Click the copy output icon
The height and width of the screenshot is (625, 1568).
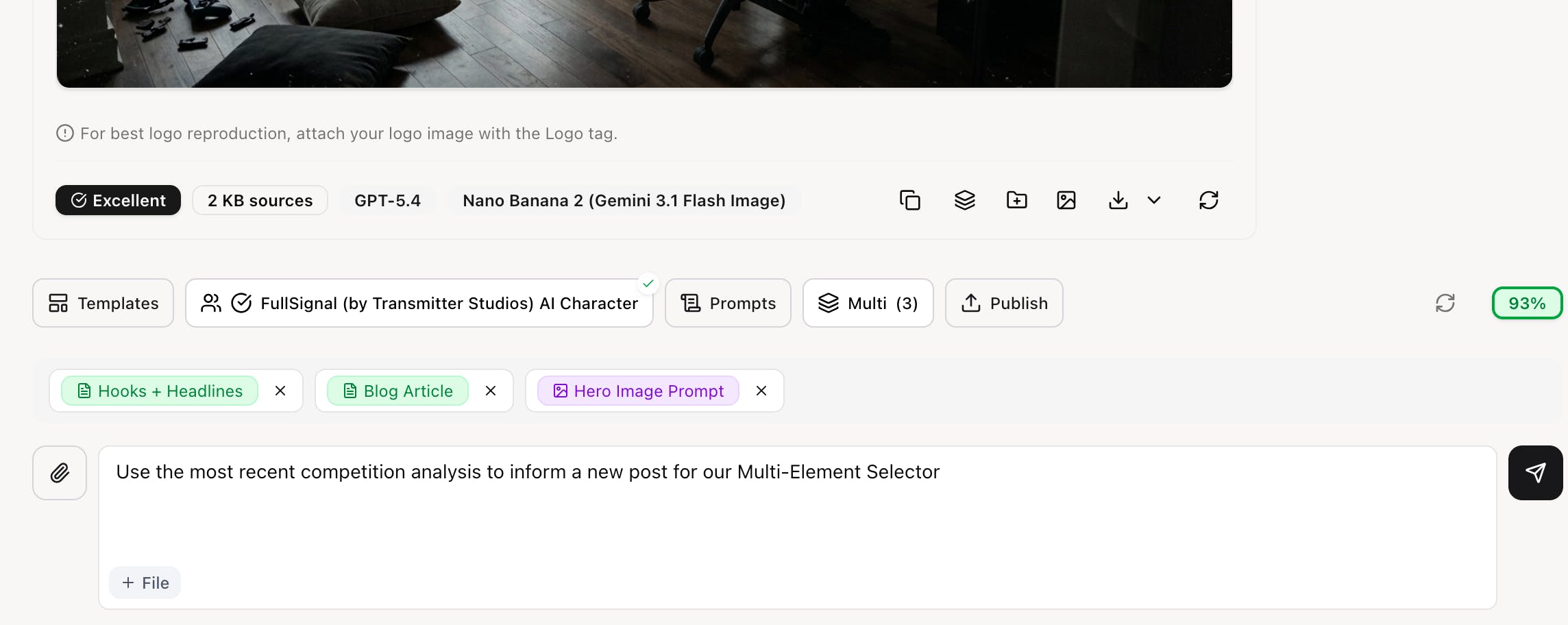tap(910, 200)
